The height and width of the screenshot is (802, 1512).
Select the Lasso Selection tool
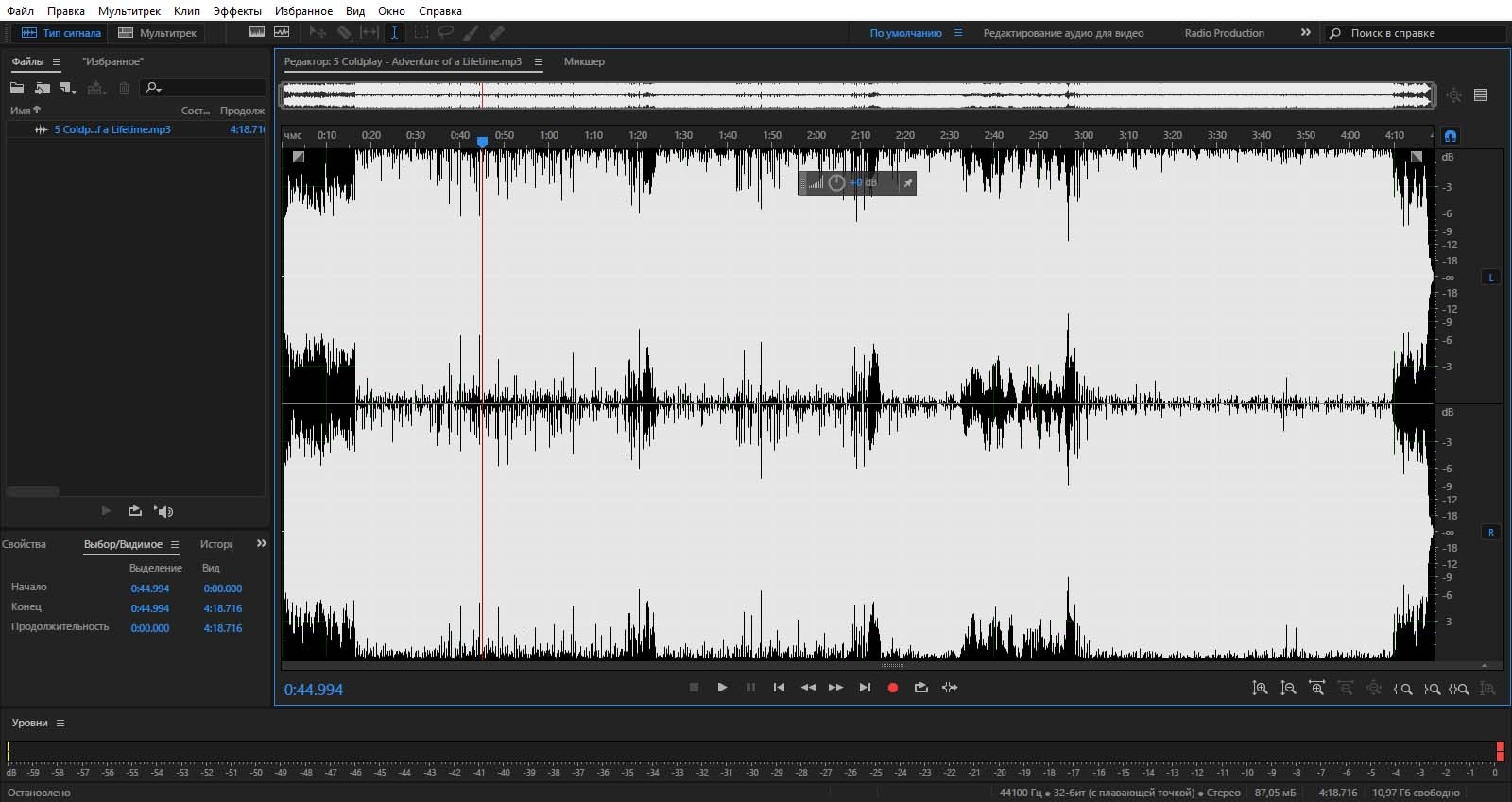[445, 32]
